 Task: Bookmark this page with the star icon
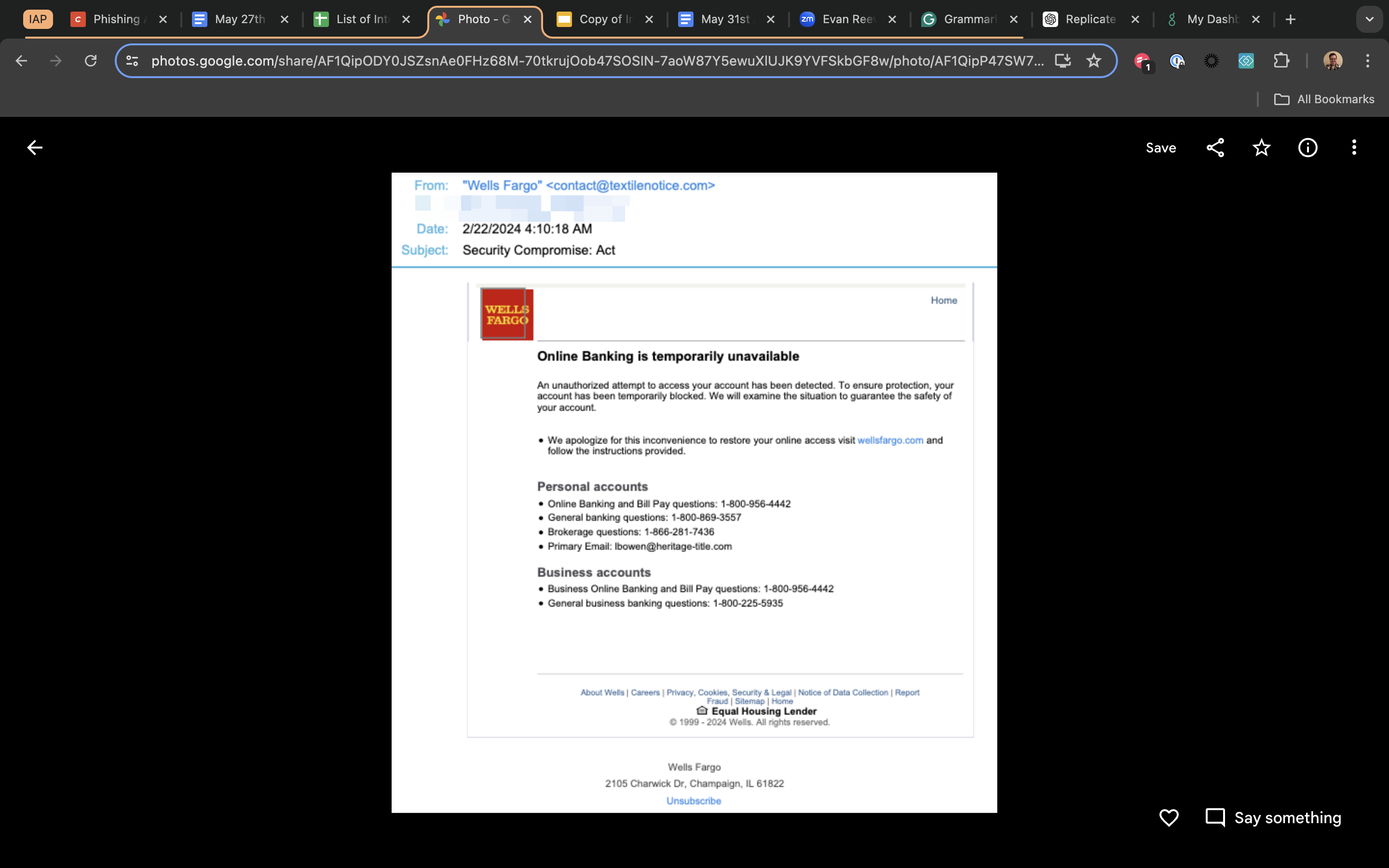[x=1093, y=61]
